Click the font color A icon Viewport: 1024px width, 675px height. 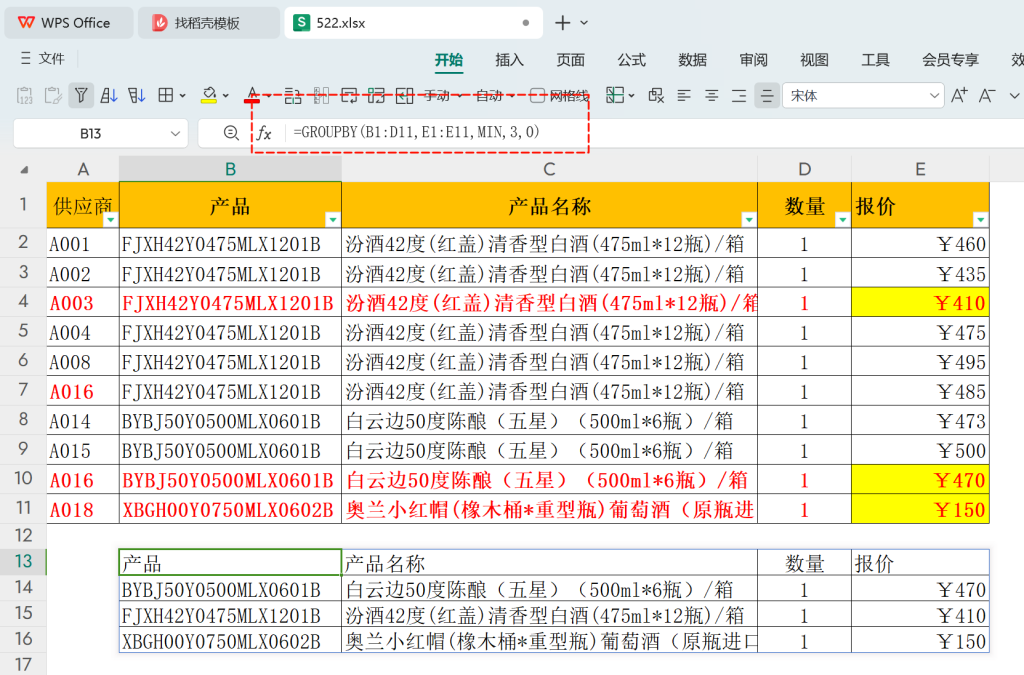point(253,96)
